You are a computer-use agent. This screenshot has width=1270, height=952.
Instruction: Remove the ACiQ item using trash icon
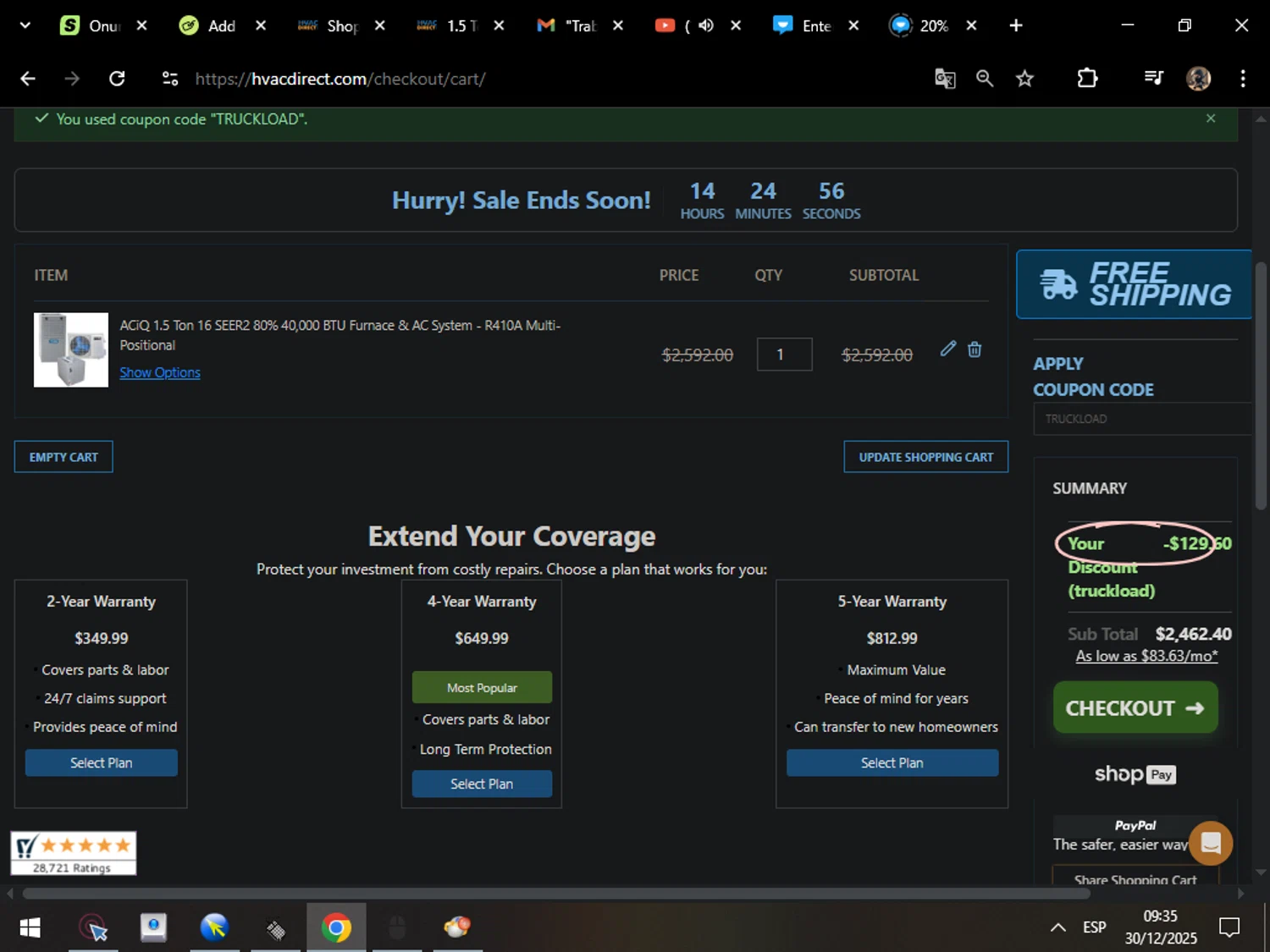[975, 349]
